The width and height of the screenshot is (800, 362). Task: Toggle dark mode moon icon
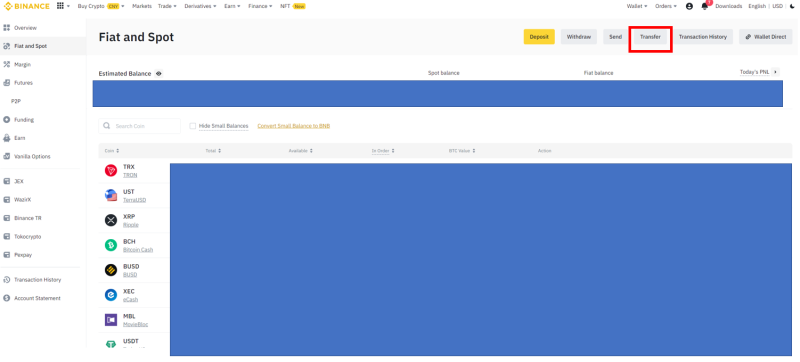(x=792, y=6)
